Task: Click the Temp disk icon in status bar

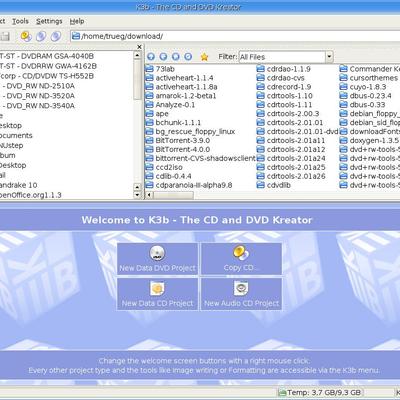Action: 282,393
